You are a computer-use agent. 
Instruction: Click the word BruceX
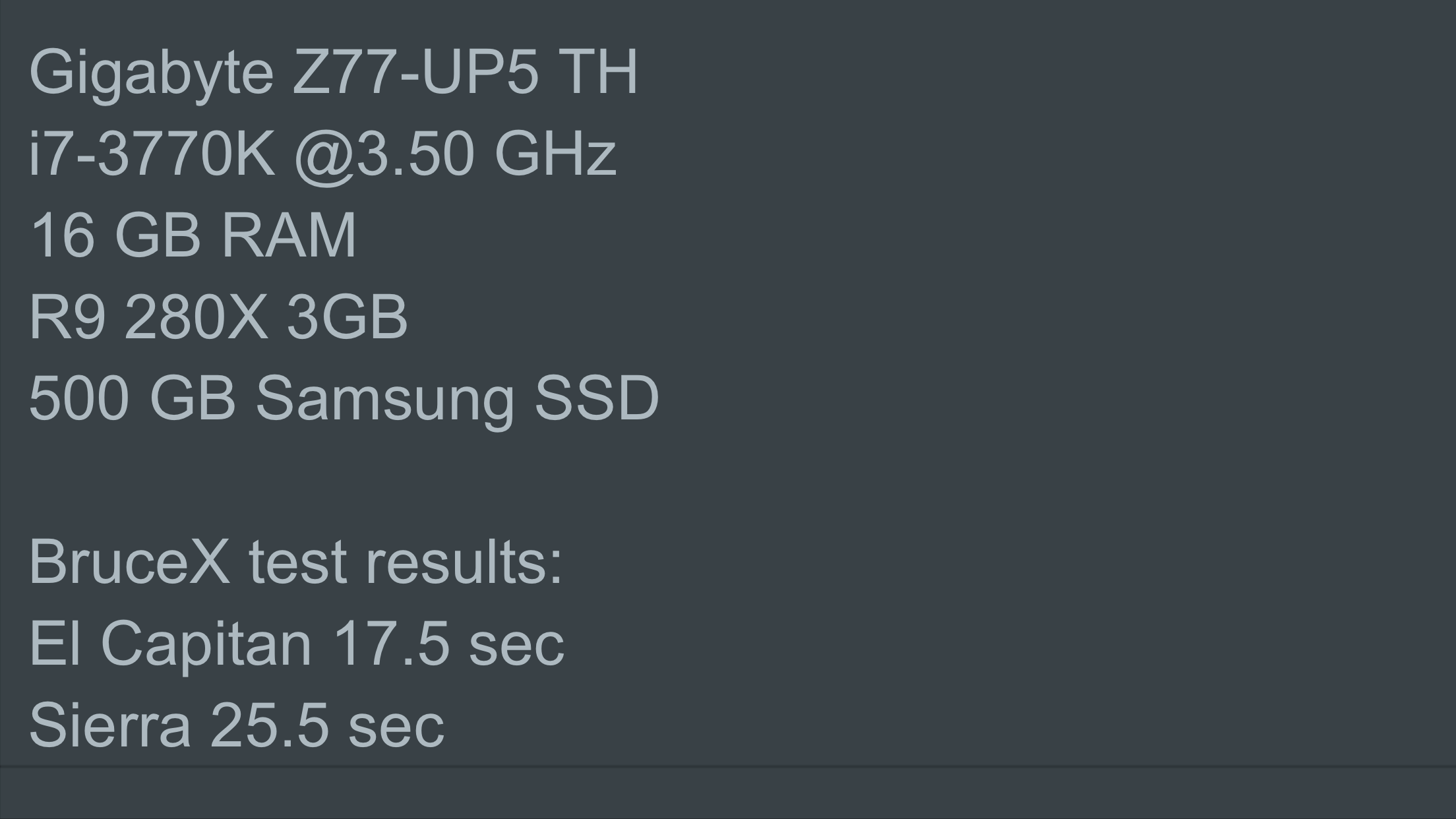coord(130,562)
